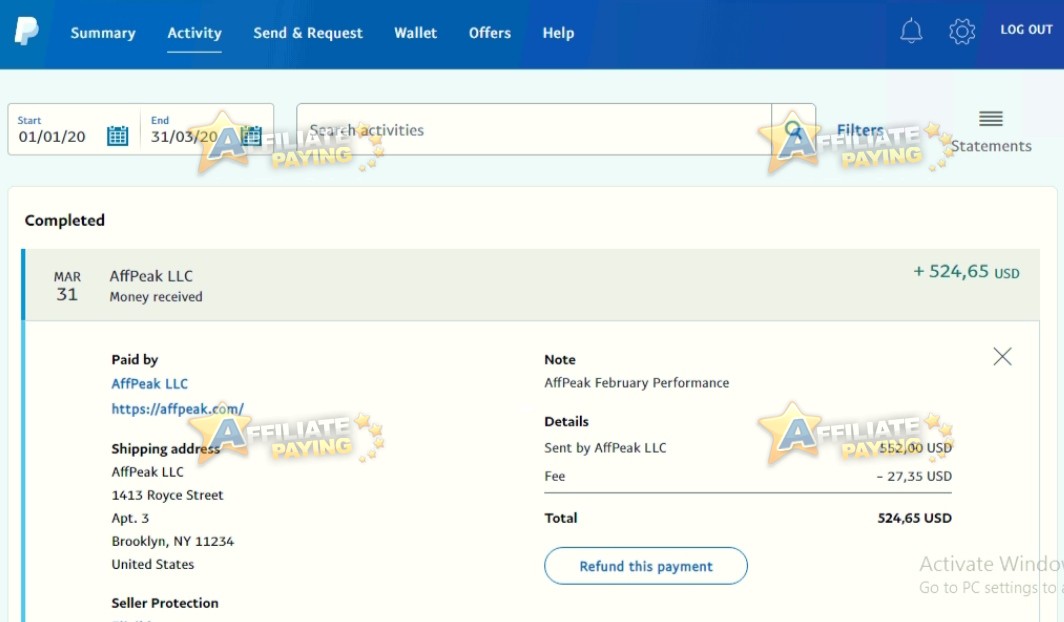Open the notifications bell
1064x622 pixels.
(911, 31)
